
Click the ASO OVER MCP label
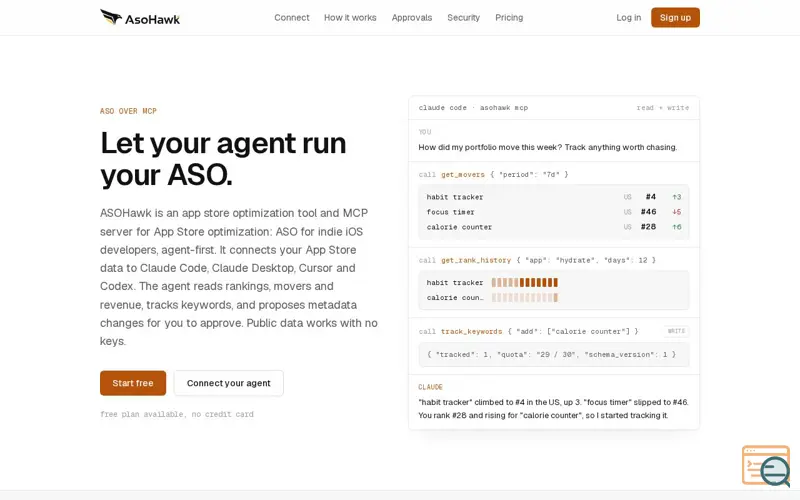(x=128, y=111)
